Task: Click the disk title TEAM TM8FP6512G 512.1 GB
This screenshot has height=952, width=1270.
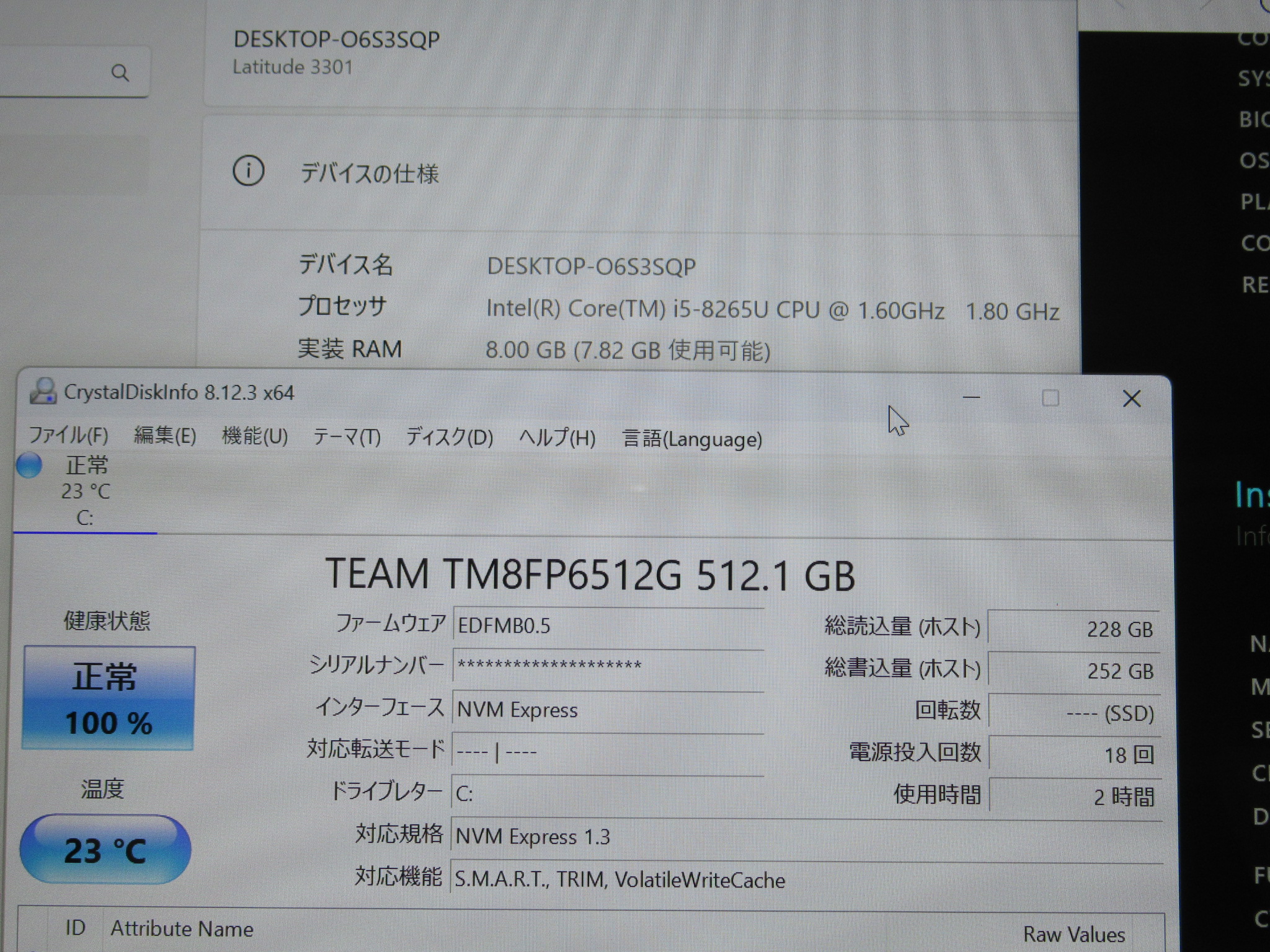Action: [x=590, y=574]
